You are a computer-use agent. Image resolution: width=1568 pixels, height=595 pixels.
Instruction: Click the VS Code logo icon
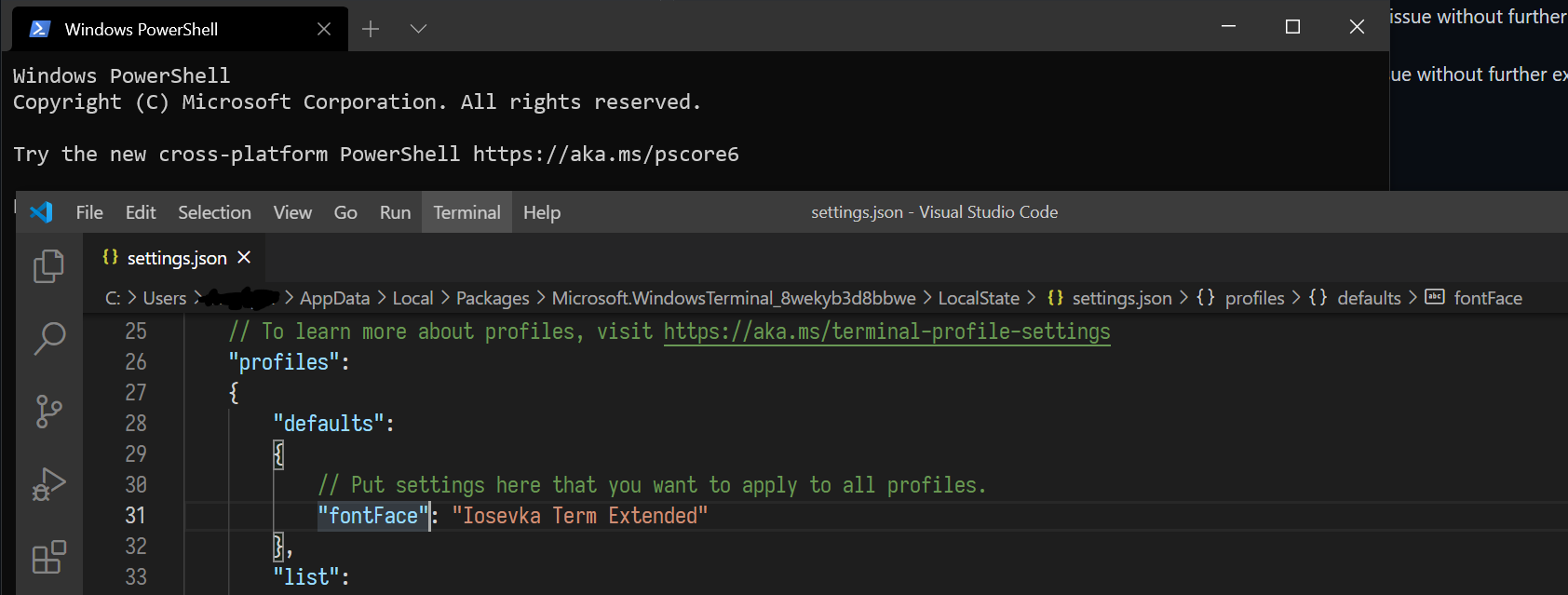pyautogui.click(x=41, y=212)
